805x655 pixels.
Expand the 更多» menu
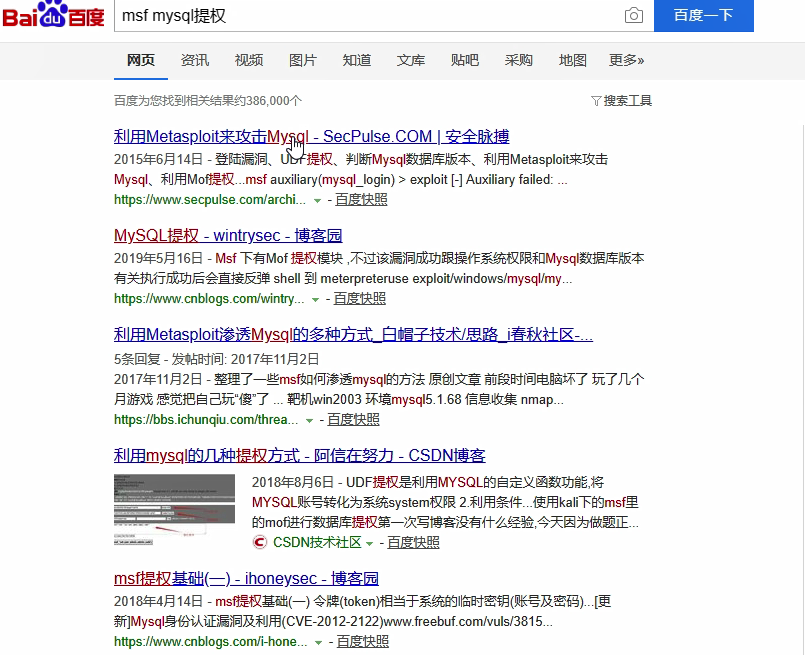coord(626,61)
